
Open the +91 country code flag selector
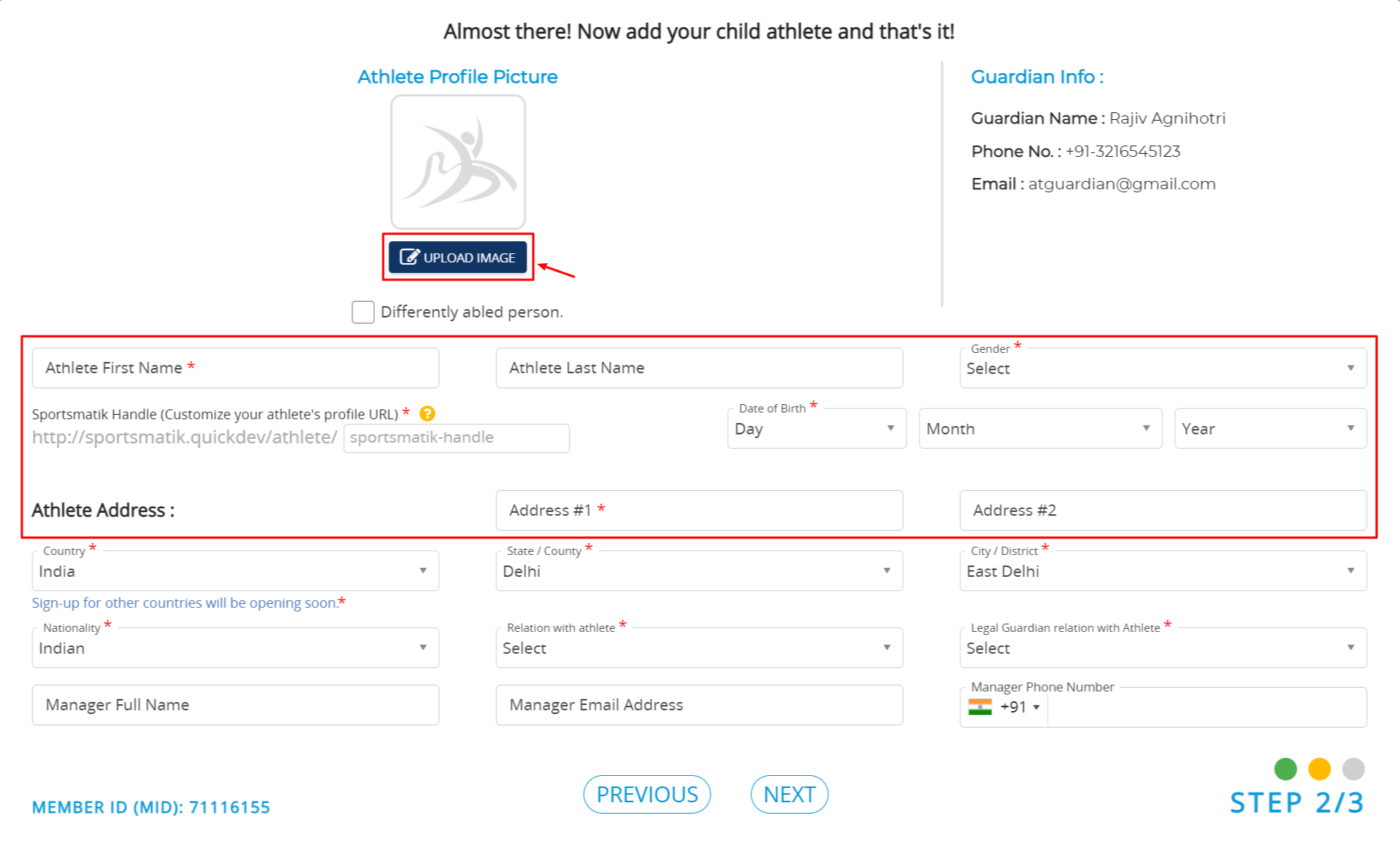(x=1004, y=707)
